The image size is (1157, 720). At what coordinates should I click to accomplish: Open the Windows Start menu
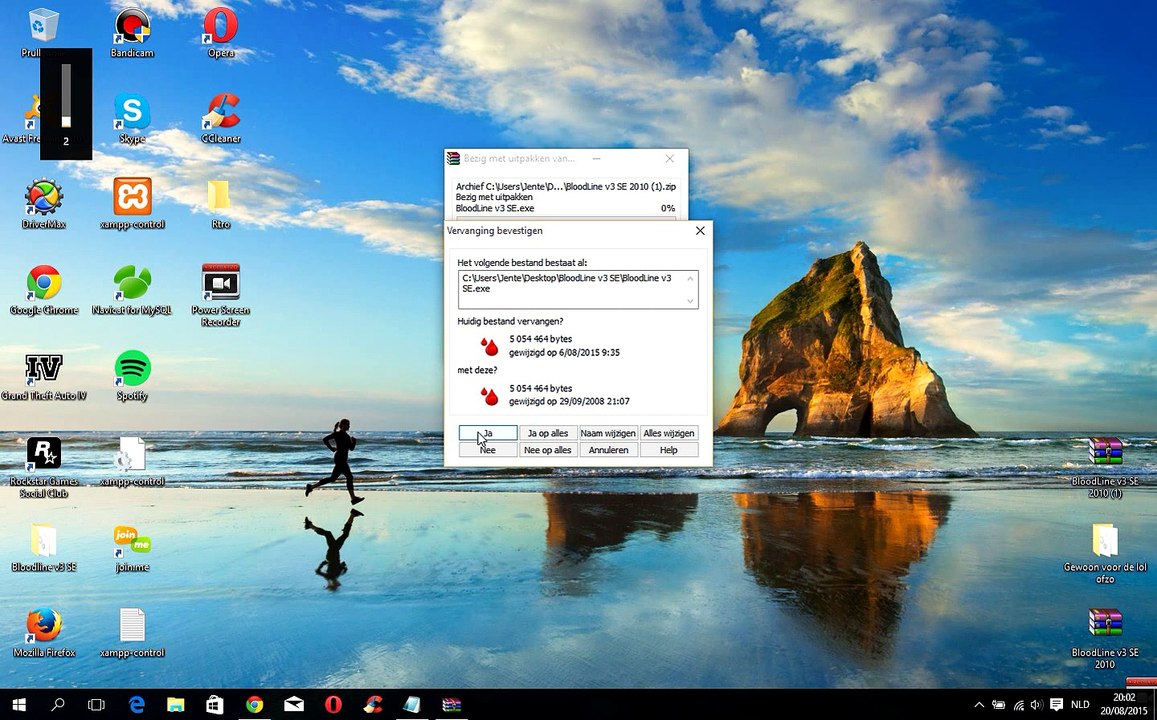point(19,705)
